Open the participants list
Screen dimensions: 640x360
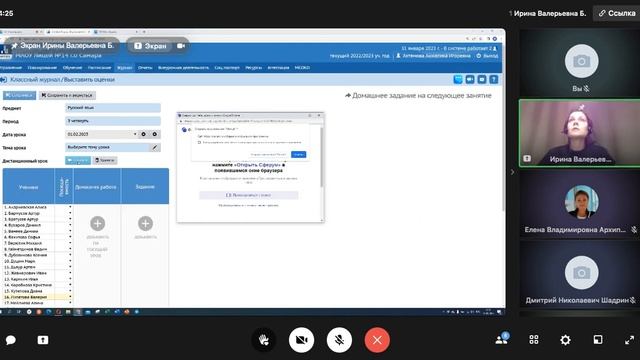coord(502,339)
